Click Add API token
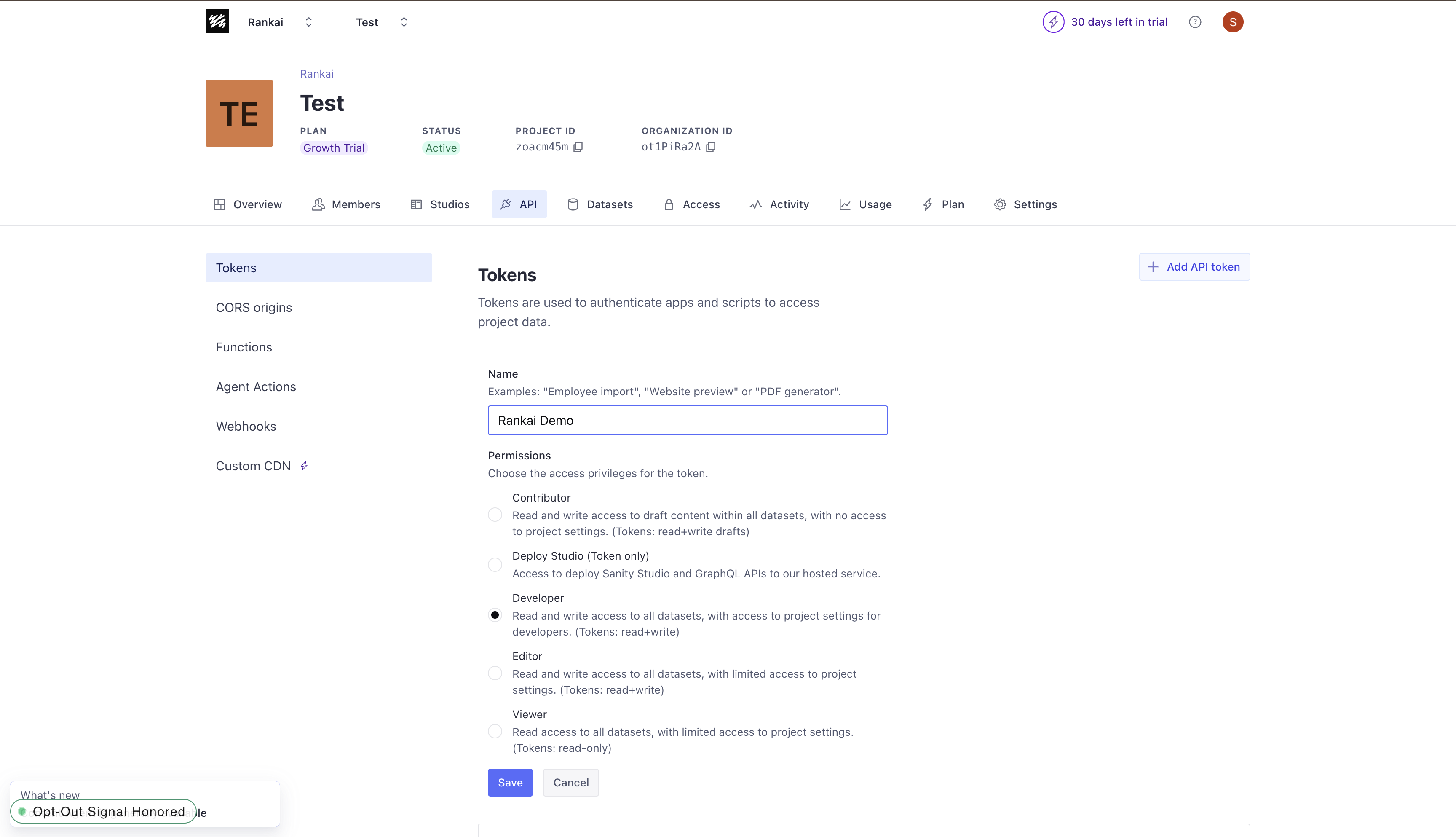 coord(1194,266)
